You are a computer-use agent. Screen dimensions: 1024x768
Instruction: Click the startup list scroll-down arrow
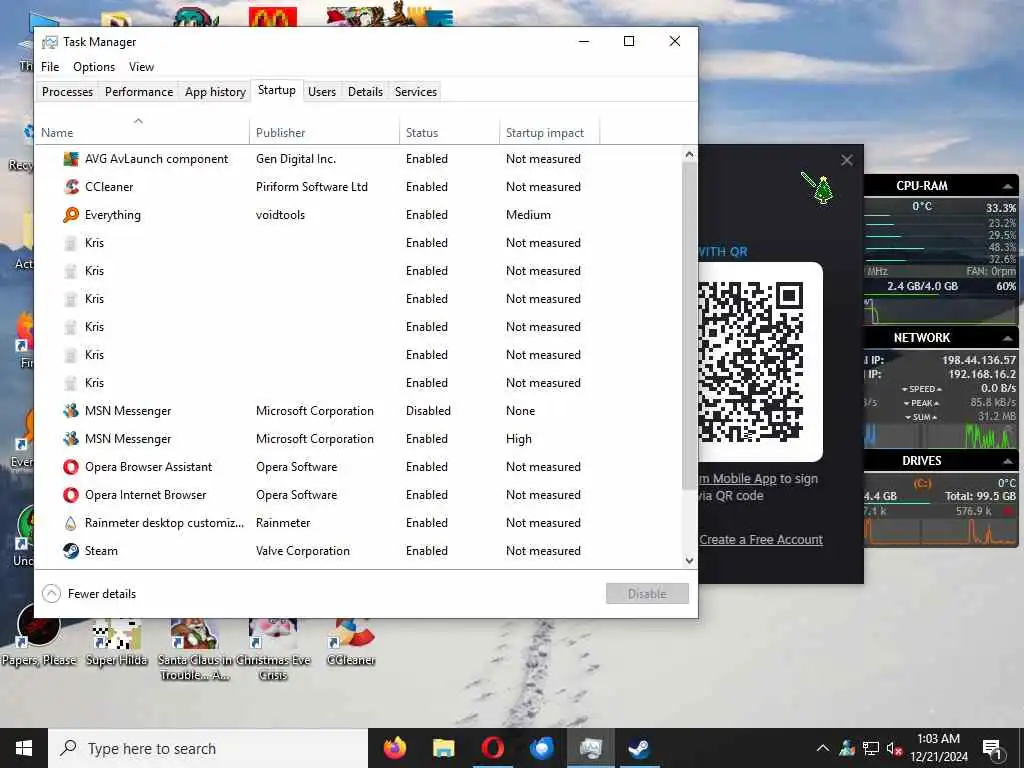click(689, 560)
